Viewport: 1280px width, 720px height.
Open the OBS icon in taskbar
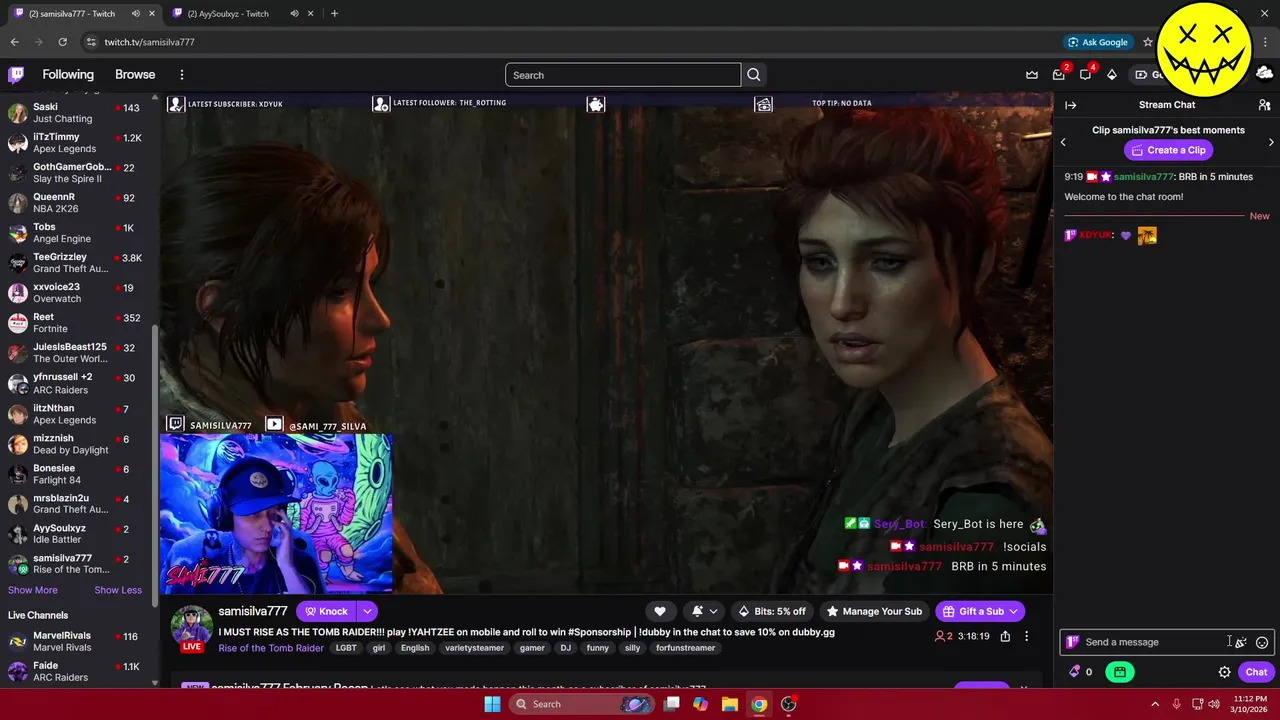[788, 704]
